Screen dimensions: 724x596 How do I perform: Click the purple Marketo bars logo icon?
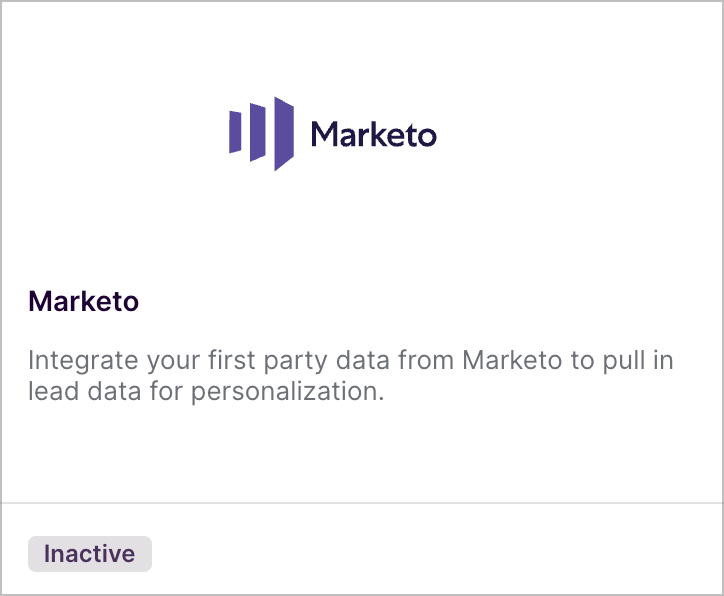point(261,134)
